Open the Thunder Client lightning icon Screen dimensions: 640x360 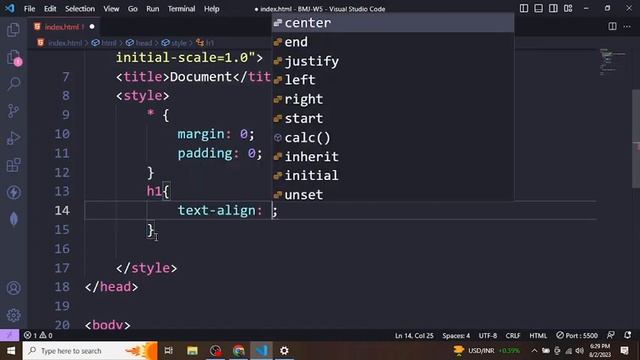(13, 192)
